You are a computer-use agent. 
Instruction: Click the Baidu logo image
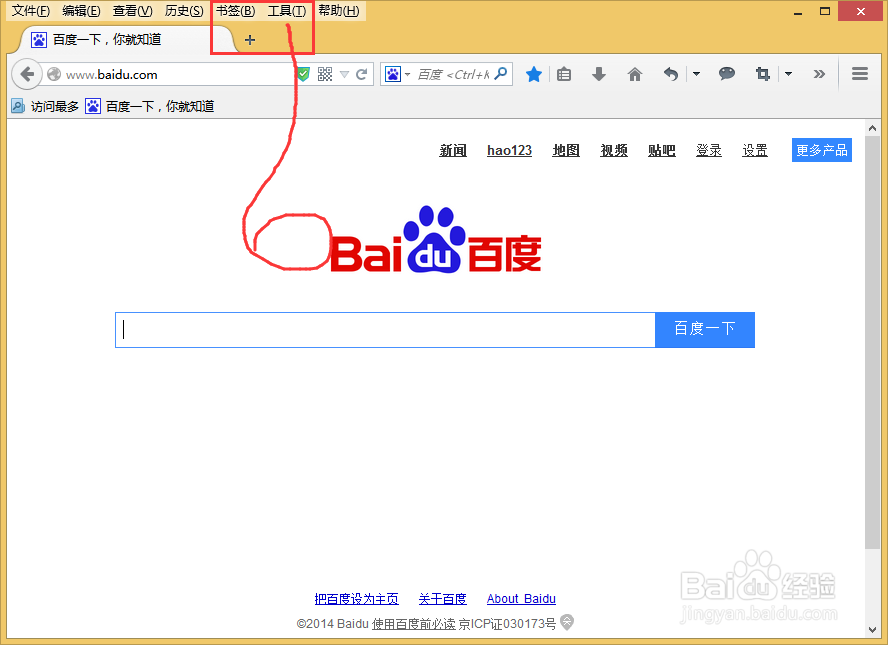(436, 240)
